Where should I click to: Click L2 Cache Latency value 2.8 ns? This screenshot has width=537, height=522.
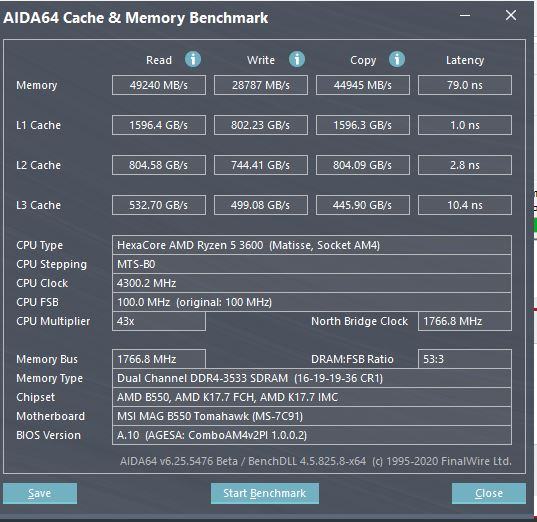click(465, 165)
